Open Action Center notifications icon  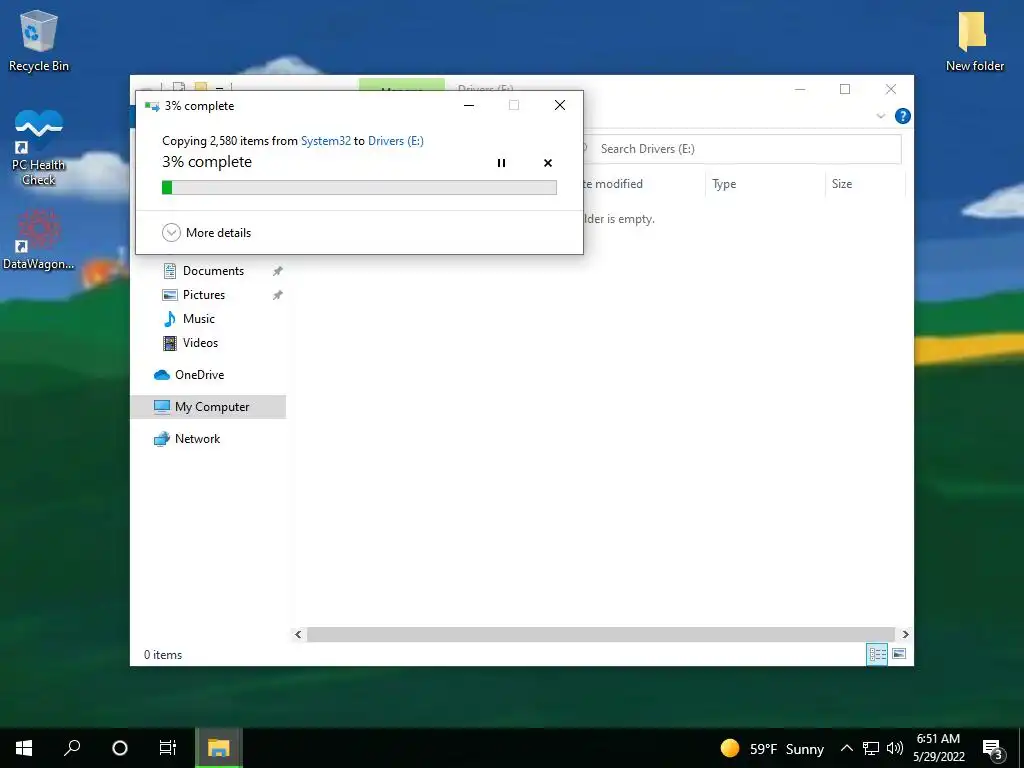click(993, 749)
